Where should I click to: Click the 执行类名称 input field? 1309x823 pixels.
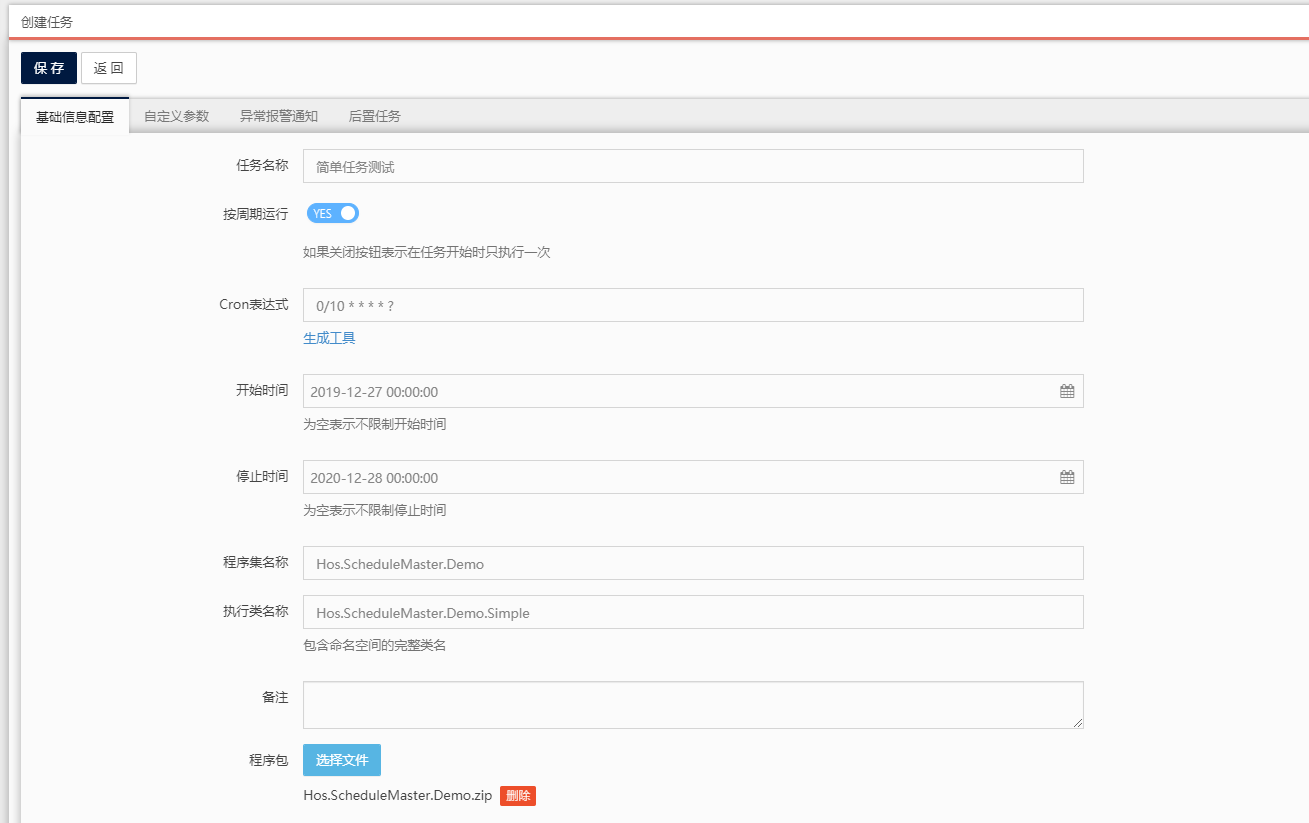click(692, 613)
